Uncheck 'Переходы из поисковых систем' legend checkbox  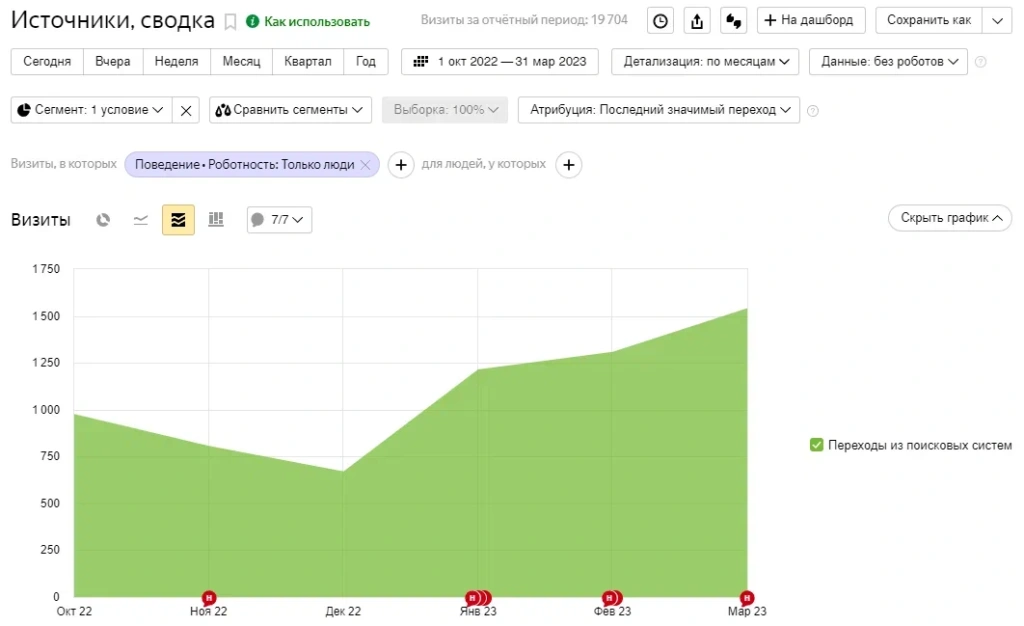coord(816,445)
